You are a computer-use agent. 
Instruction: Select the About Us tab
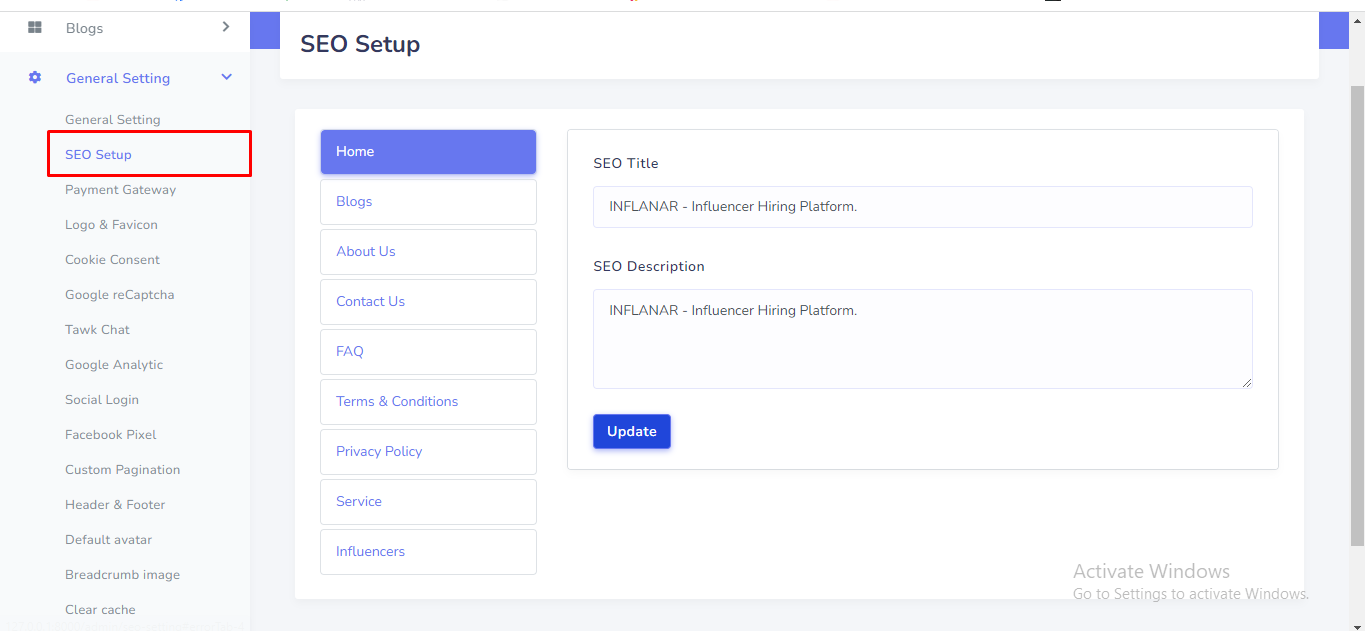428,252
